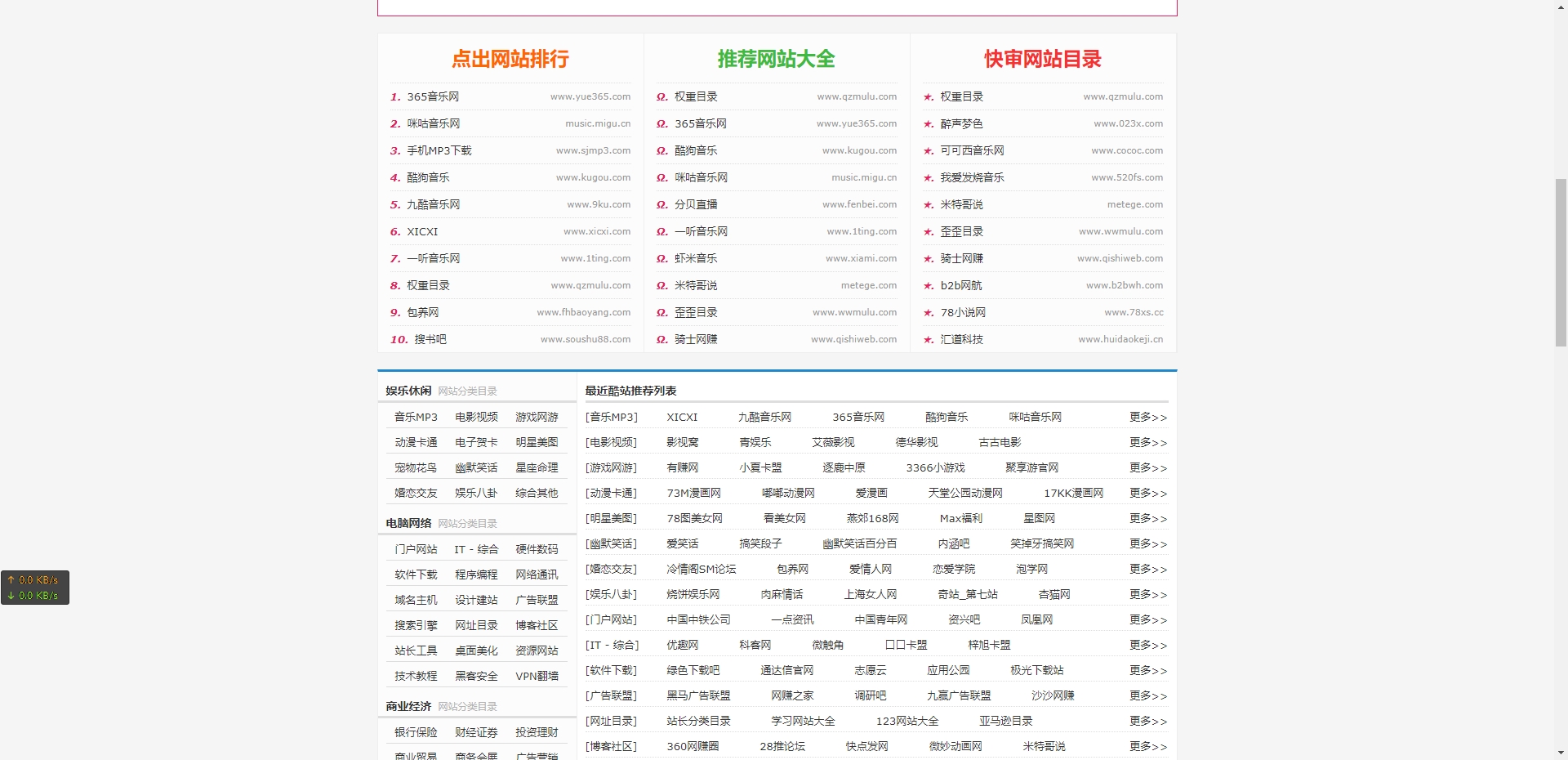Open XICXI in the recommended list
The width and height of the screenshot is (1568, 760).
(x=682, y=417)
